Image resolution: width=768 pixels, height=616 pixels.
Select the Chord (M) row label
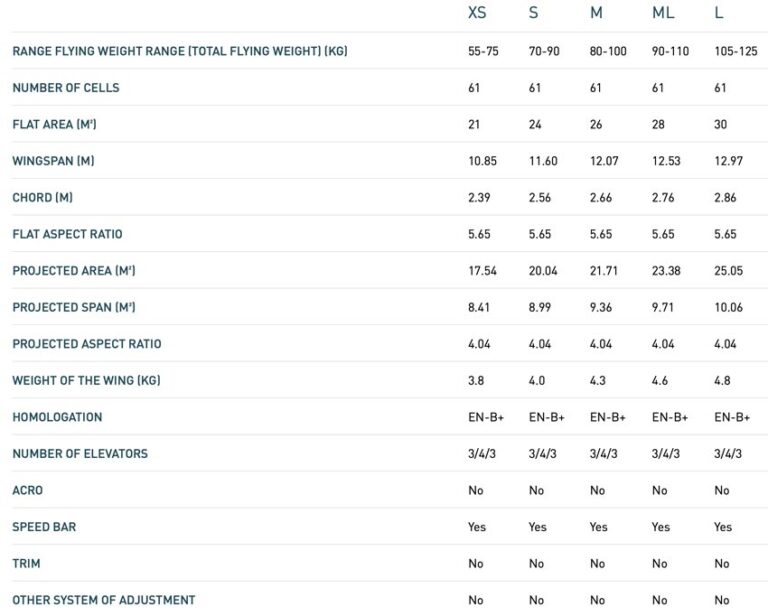(42, 198)
